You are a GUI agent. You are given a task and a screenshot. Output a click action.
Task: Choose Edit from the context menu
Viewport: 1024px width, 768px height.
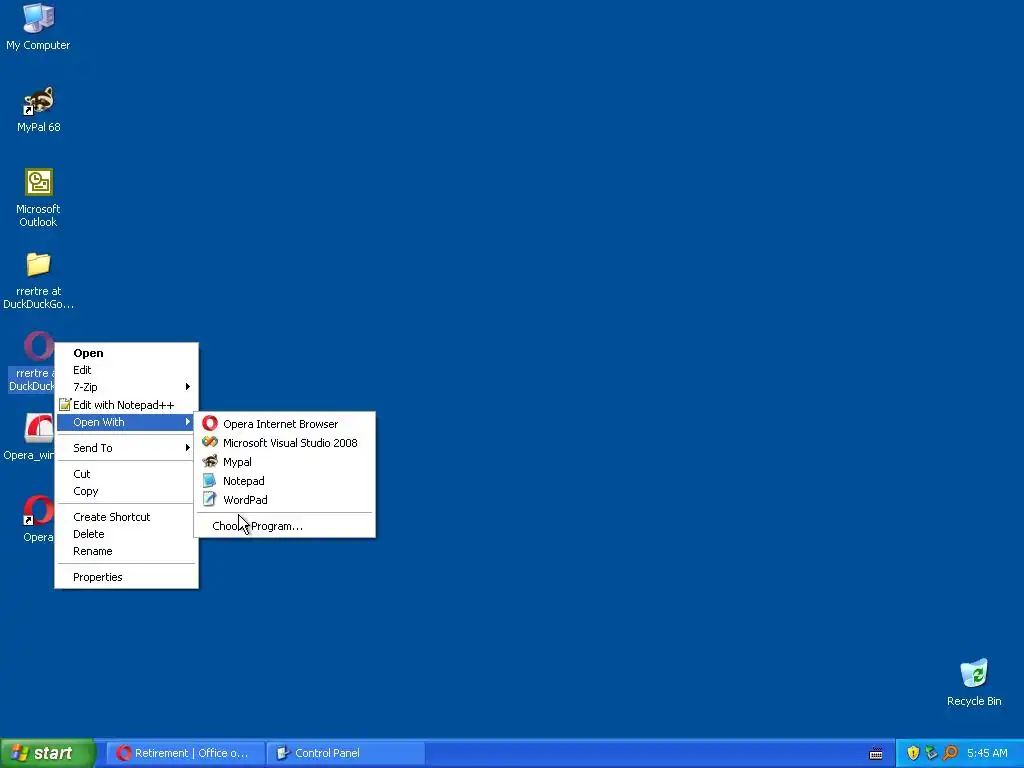(x=126, y=370)
